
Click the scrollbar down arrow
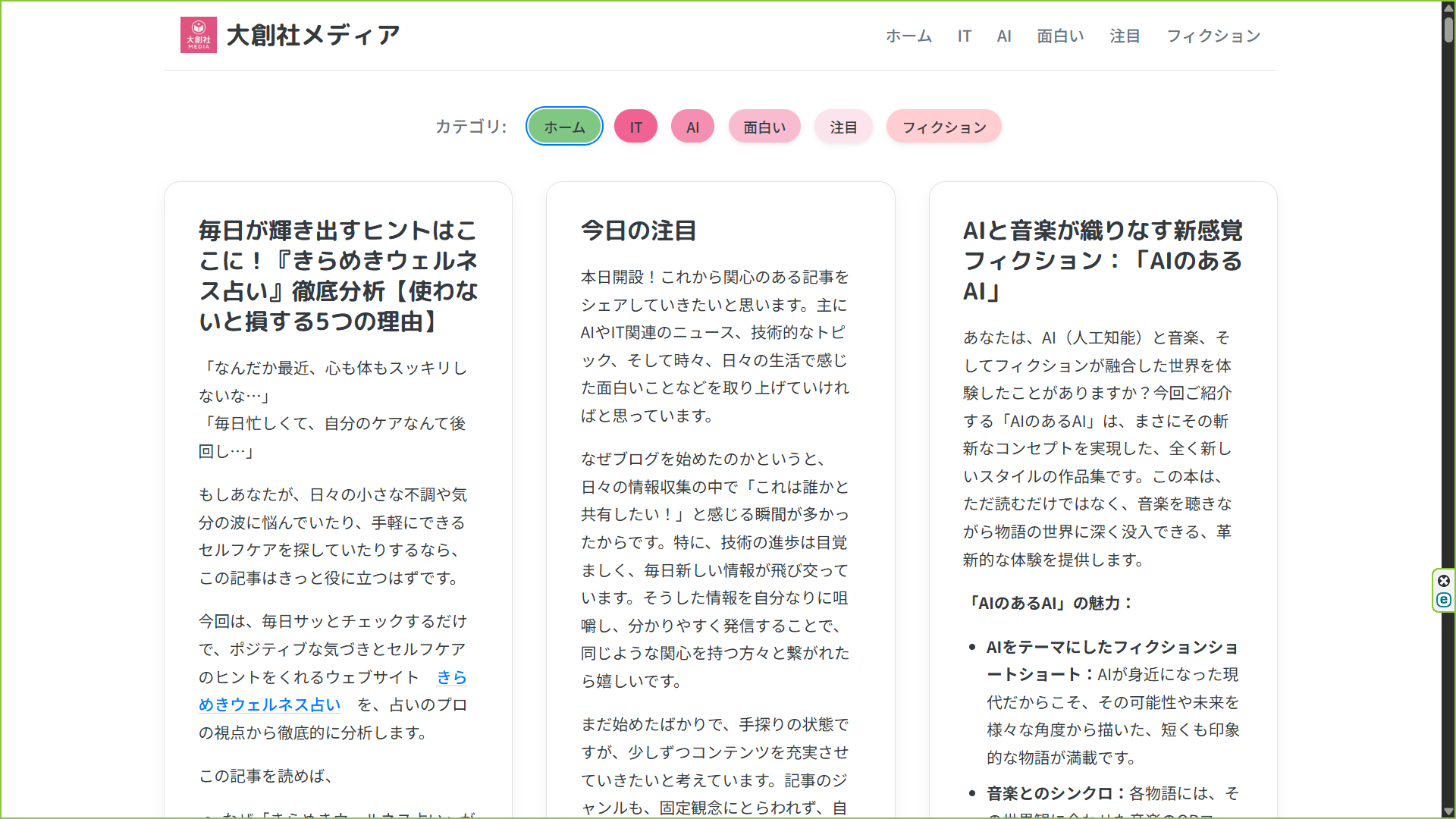(x=1447, y=810)
